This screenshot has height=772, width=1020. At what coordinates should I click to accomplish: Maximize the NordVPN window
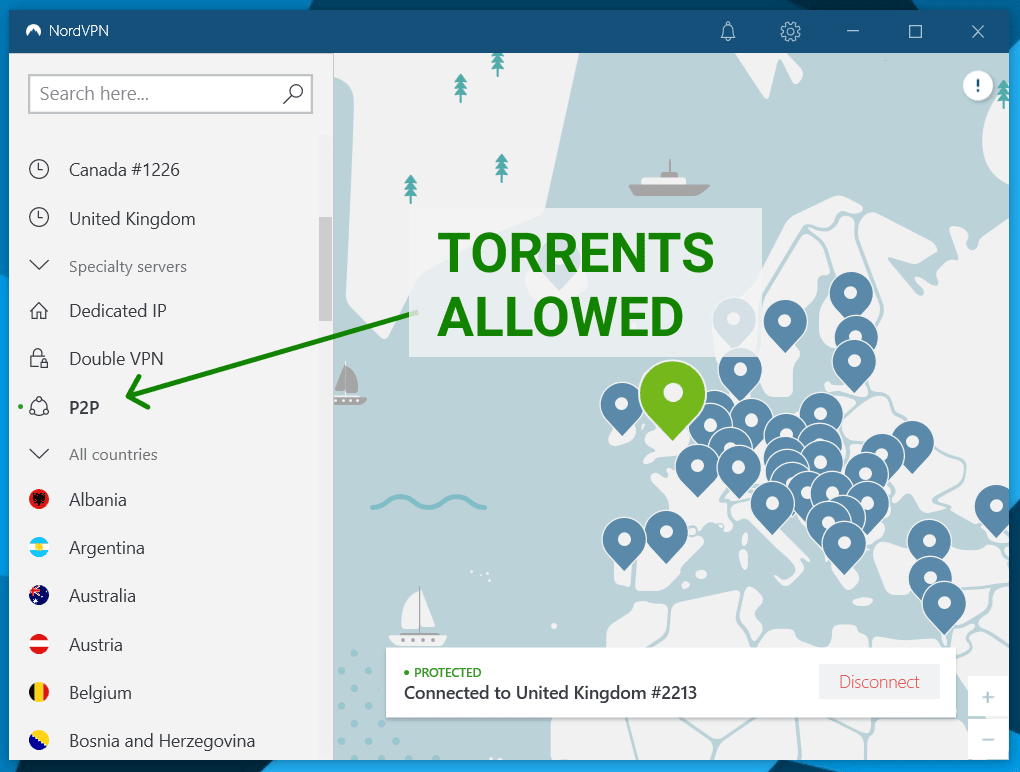pyautogui.click(x=915, y=31)
